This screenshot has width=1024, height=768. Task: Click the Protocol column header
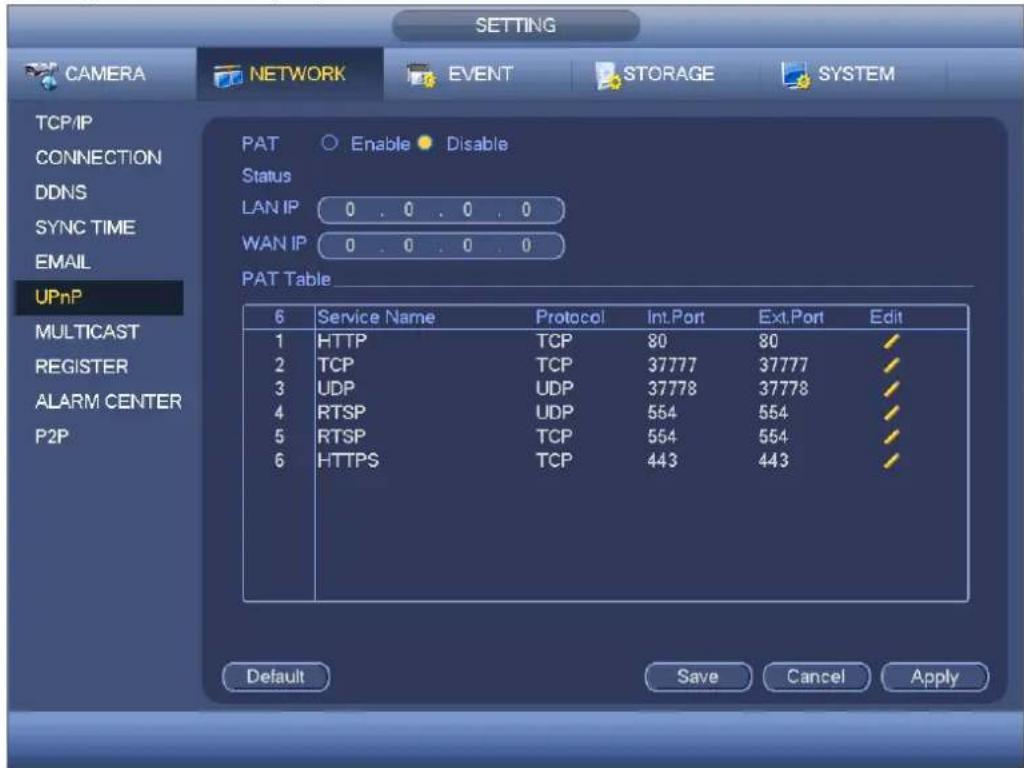[x=570, y=317]
